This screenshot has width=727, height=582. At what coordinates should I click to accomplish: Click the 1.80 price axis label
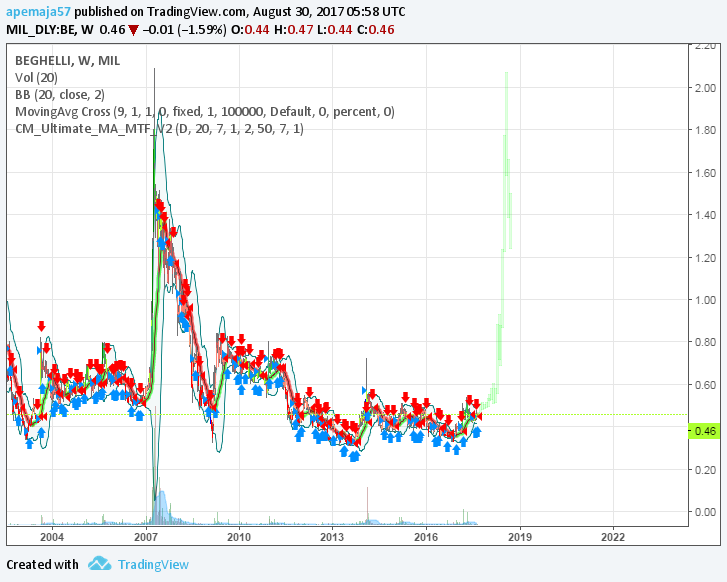tap(705, 130)
